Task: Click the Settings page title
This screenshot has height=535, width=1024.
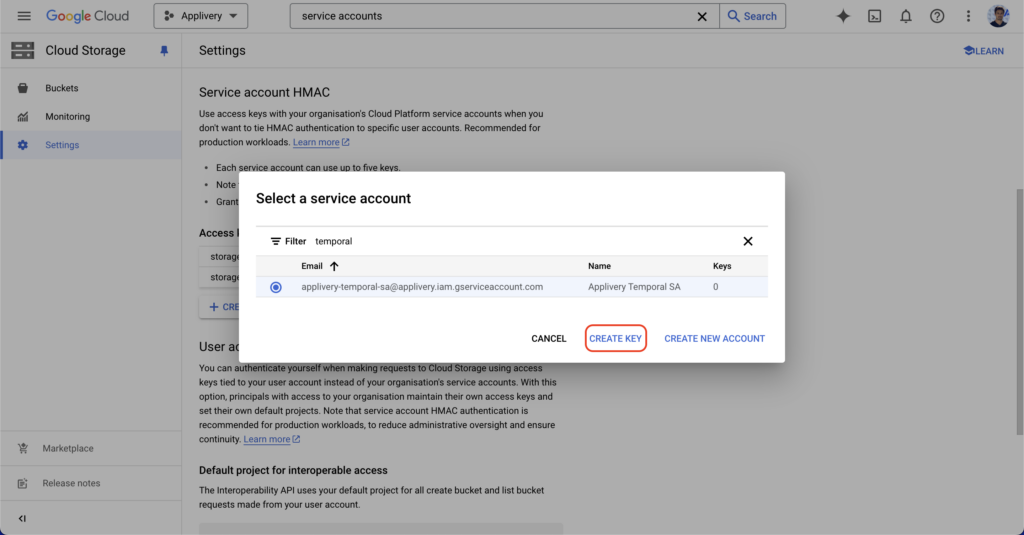Action: point(222,50)
